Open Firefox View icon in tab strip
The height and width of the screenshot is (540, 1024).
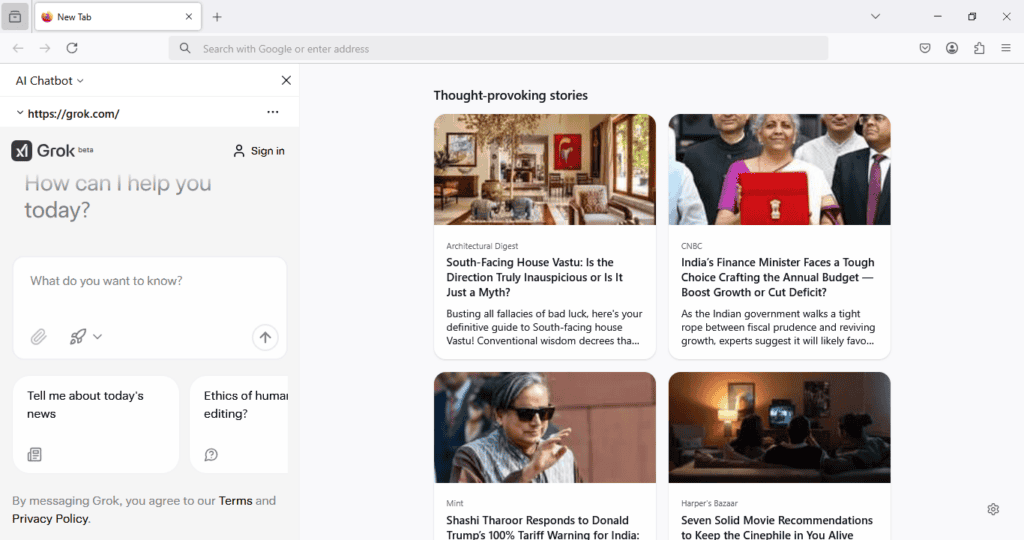point(15,17)
